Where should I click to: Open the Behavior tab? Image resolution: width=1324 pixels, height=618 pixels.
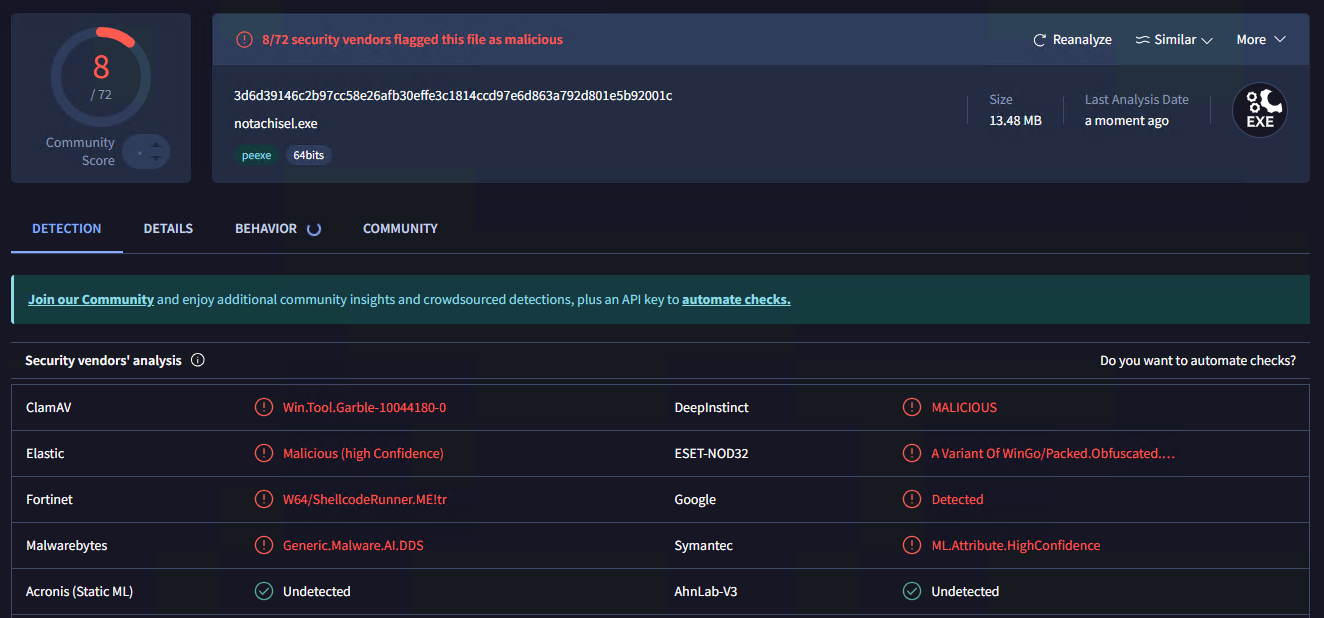click(266, 229)
